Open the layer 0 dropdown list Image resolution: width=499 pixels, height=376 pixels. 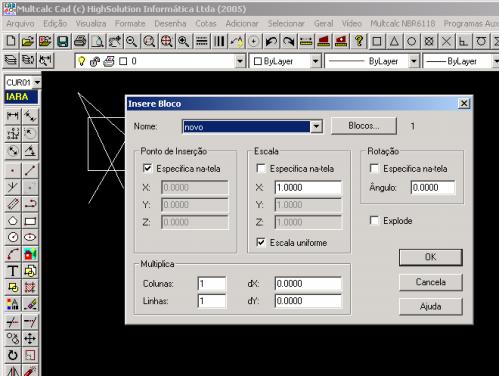point(239,61)
